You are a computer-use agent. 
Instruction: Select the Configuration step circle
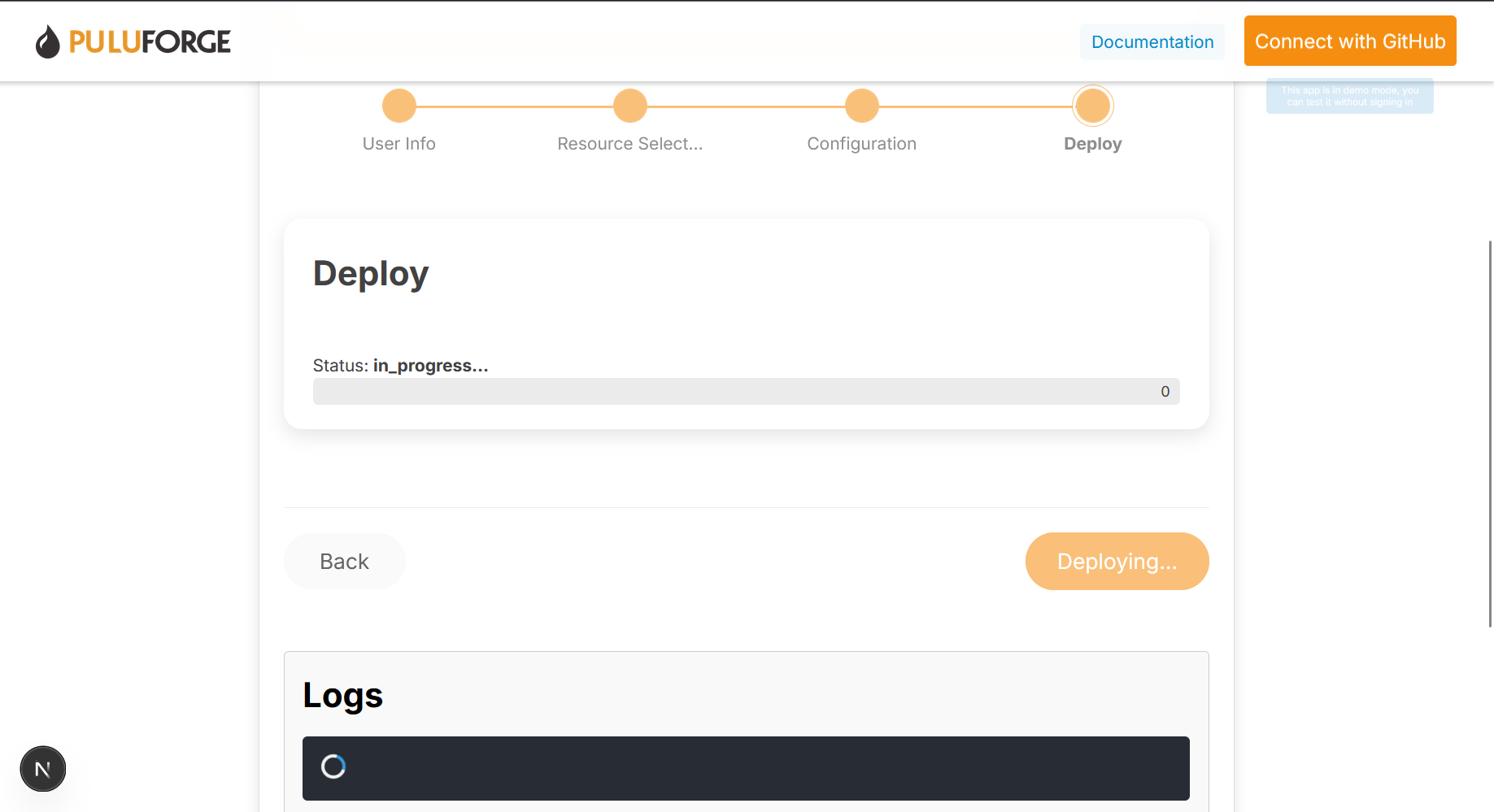(862, 106)
